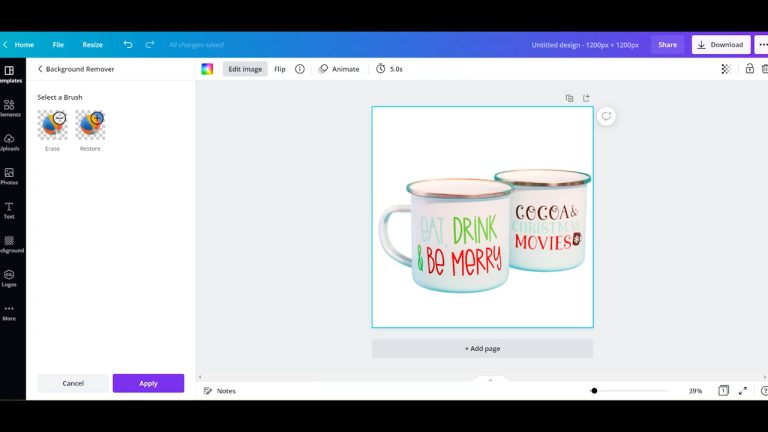Open the transparency checkerboard icon
The height and width of the screenshot is (432, 768).
726,69
